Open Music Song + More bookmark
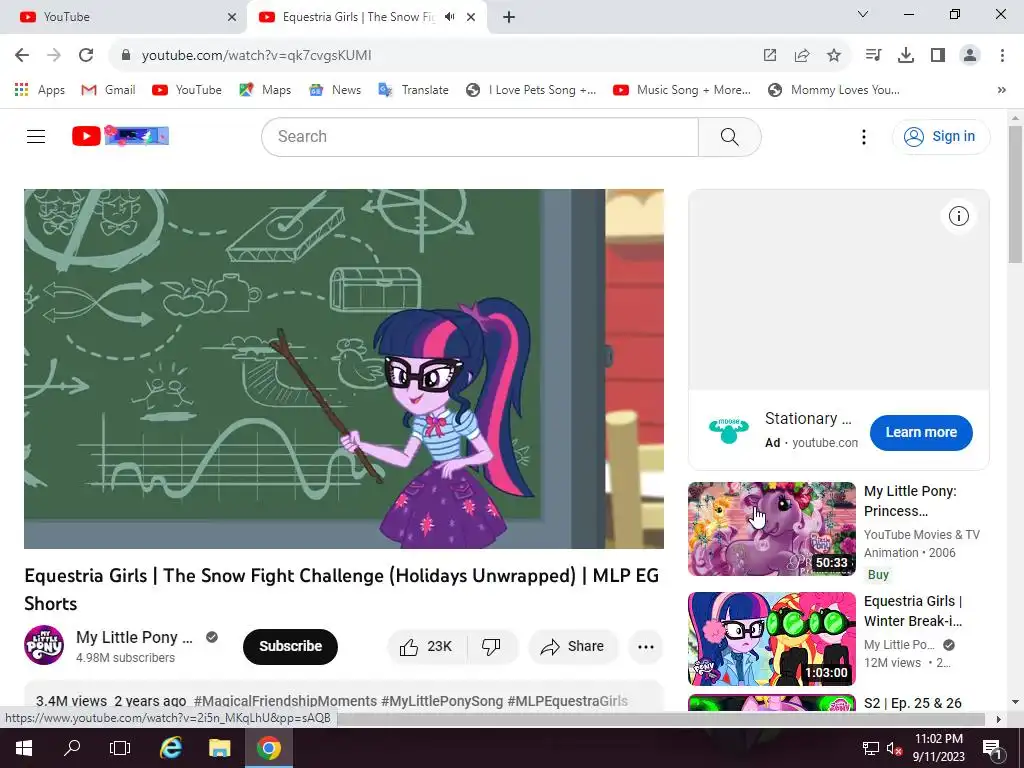Viewport: 1024px width, 768px height. (682, 90)
